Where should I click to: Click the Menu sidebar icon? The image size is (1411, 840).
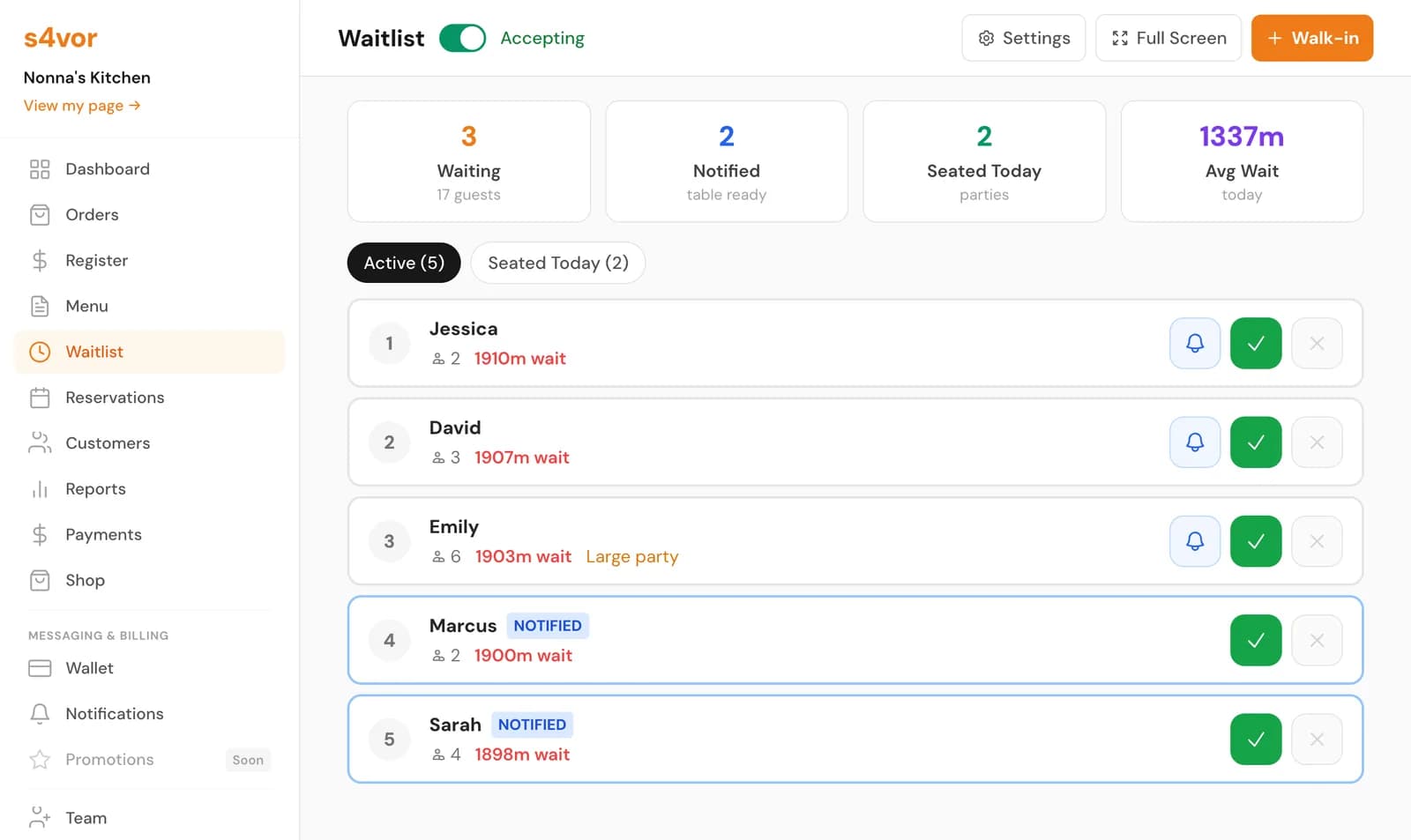40,306
